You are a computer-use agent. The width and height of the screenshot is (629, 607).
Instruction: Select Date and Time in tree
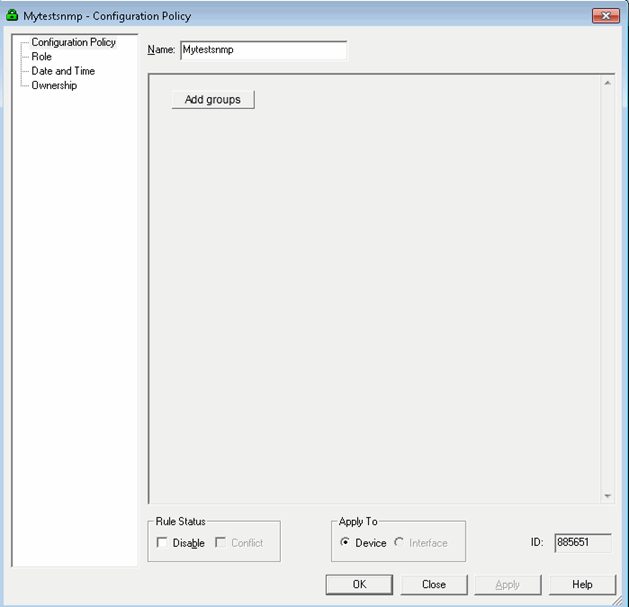[63, 71]
